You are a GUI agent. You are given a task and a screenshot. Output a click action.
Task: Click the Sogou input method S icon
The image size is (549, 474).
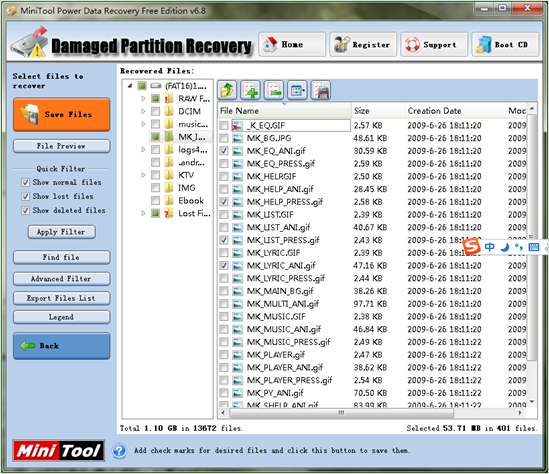471,246
